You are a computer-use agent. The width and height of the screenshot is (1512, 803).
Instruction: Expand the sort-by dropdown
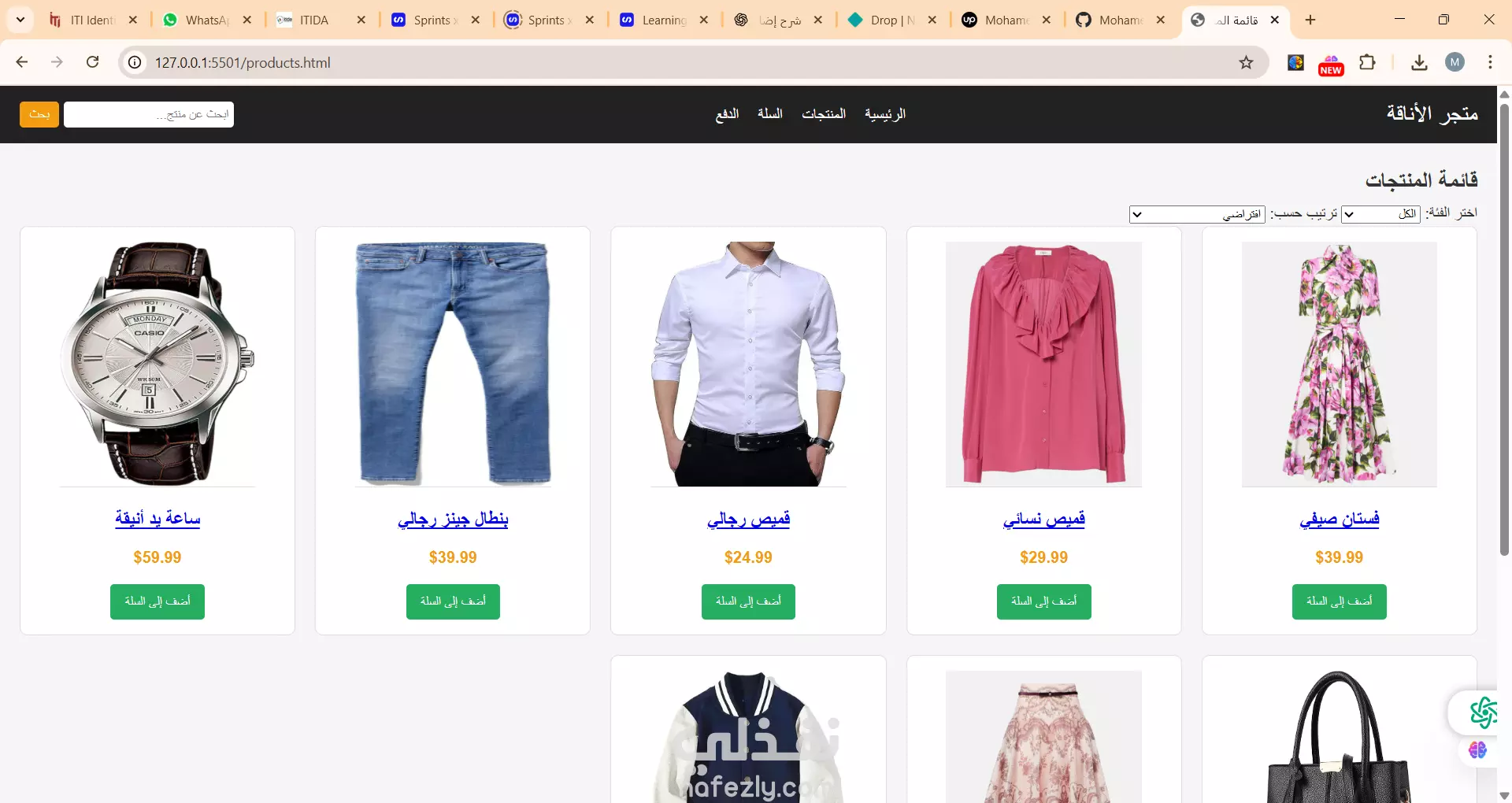[x=1197, y=214]
